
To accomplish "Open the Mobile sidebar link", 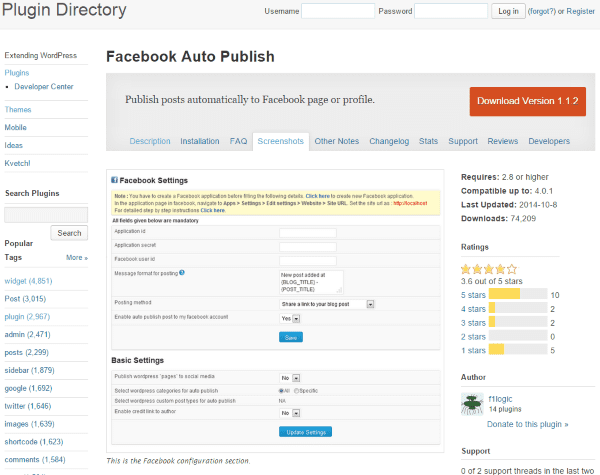I will coord(16,127).
